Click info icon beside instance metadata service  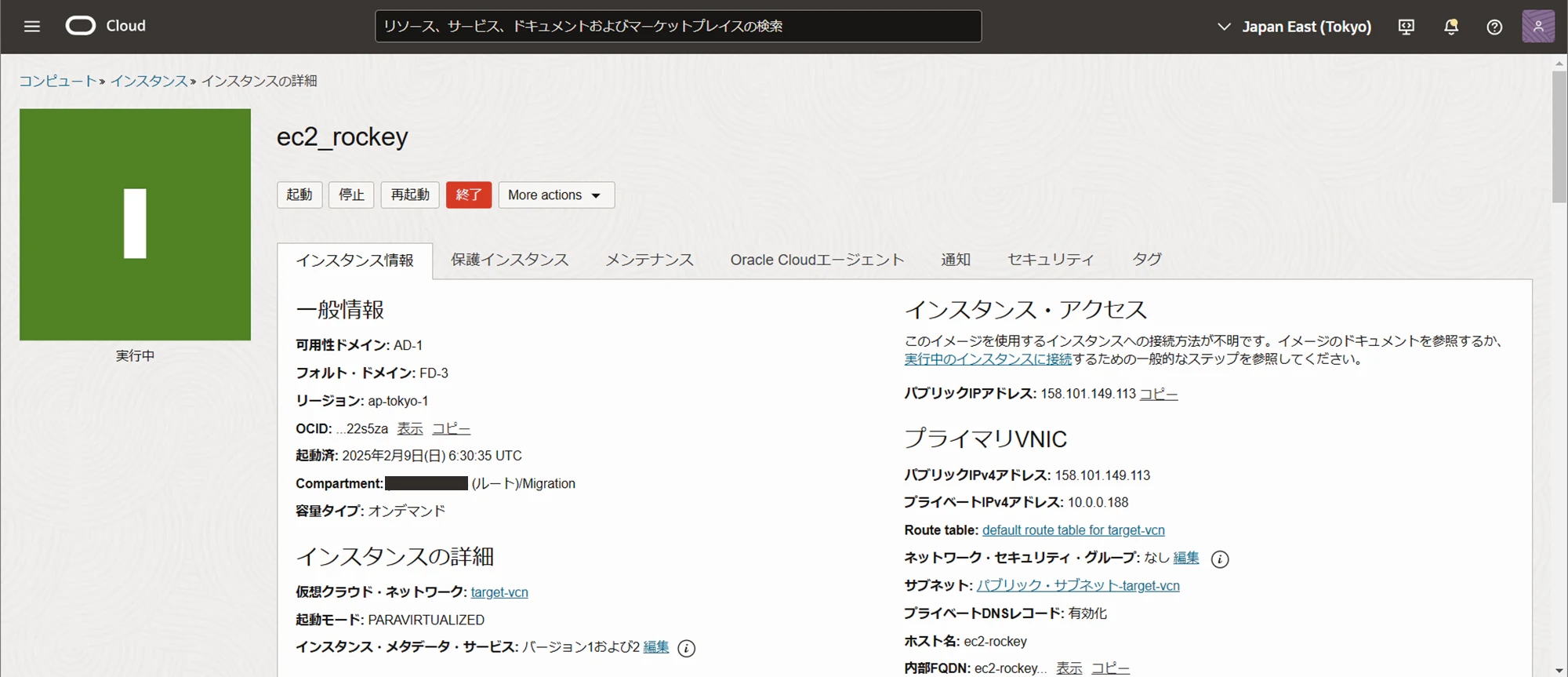686,648
